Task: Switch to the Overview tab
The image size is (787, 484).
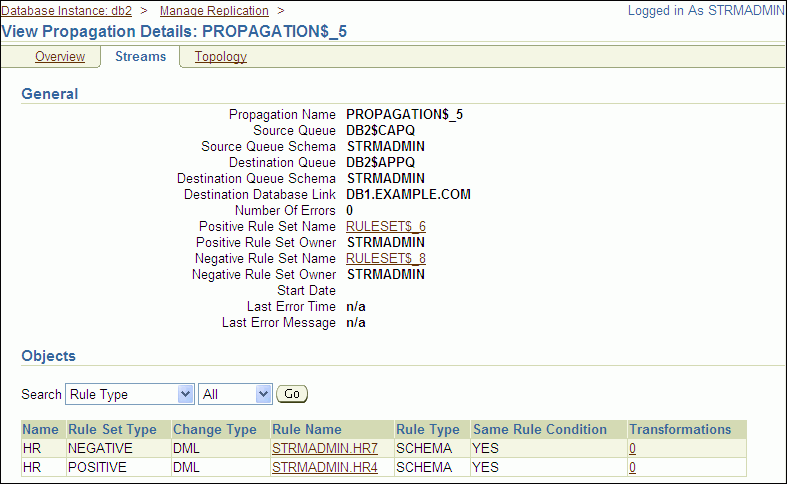Action: tap(60, 57)
